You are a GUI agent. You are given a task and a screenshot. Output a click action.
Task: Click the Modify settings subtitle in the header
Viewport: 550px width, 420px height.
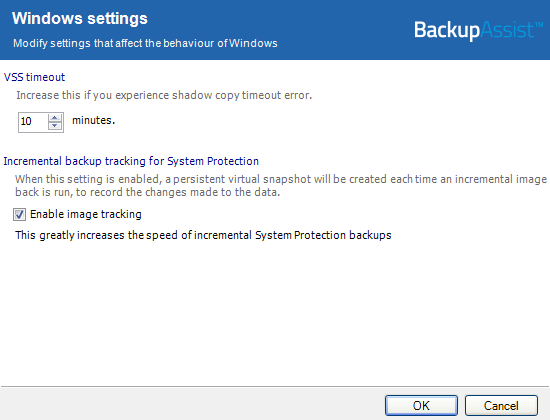145,43
